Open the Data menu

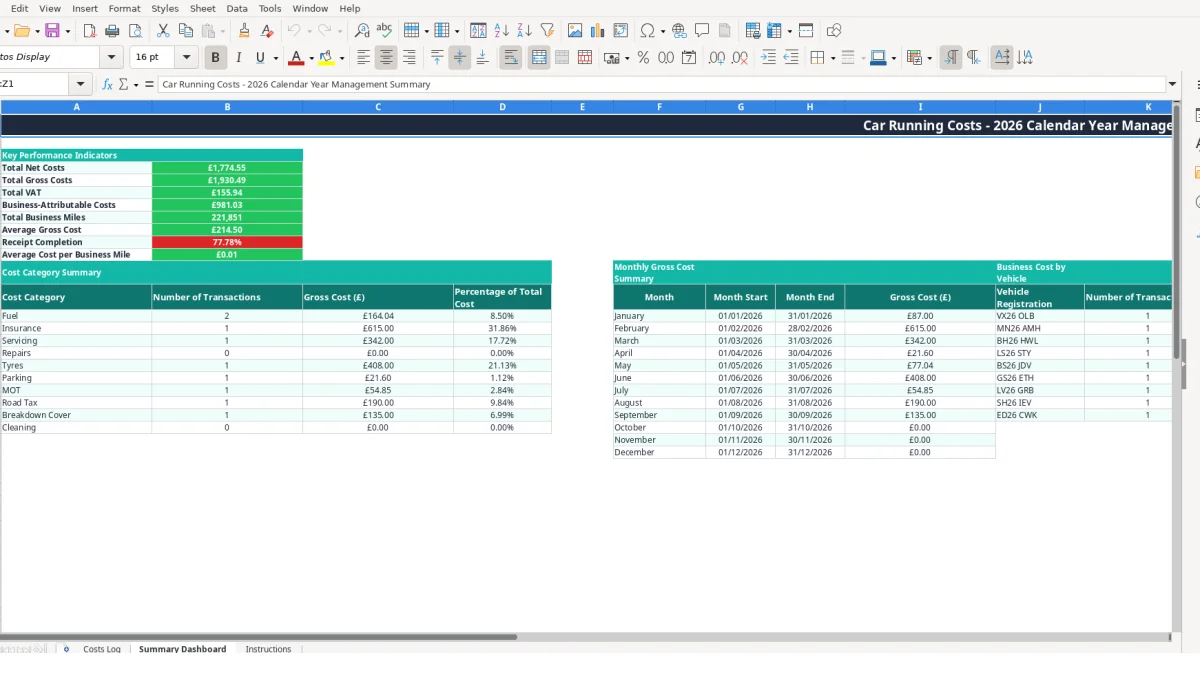point(237,8)
